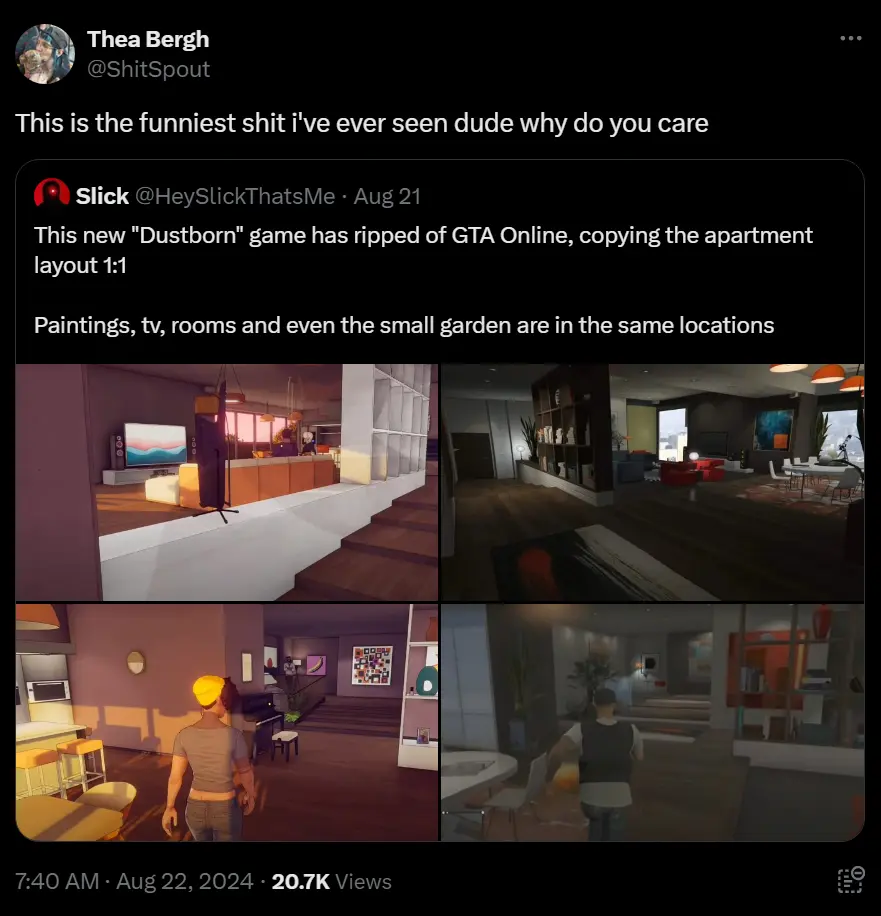
Task: Click the Slick display name in quoted tweet
Action: 102,196
